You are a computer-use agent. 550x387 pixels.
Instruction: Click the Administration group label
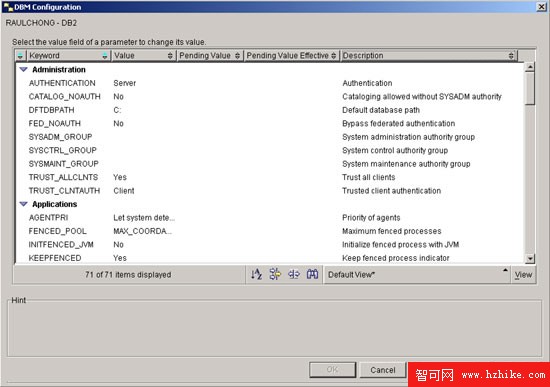pyautogui.click(x=59, y=69)
